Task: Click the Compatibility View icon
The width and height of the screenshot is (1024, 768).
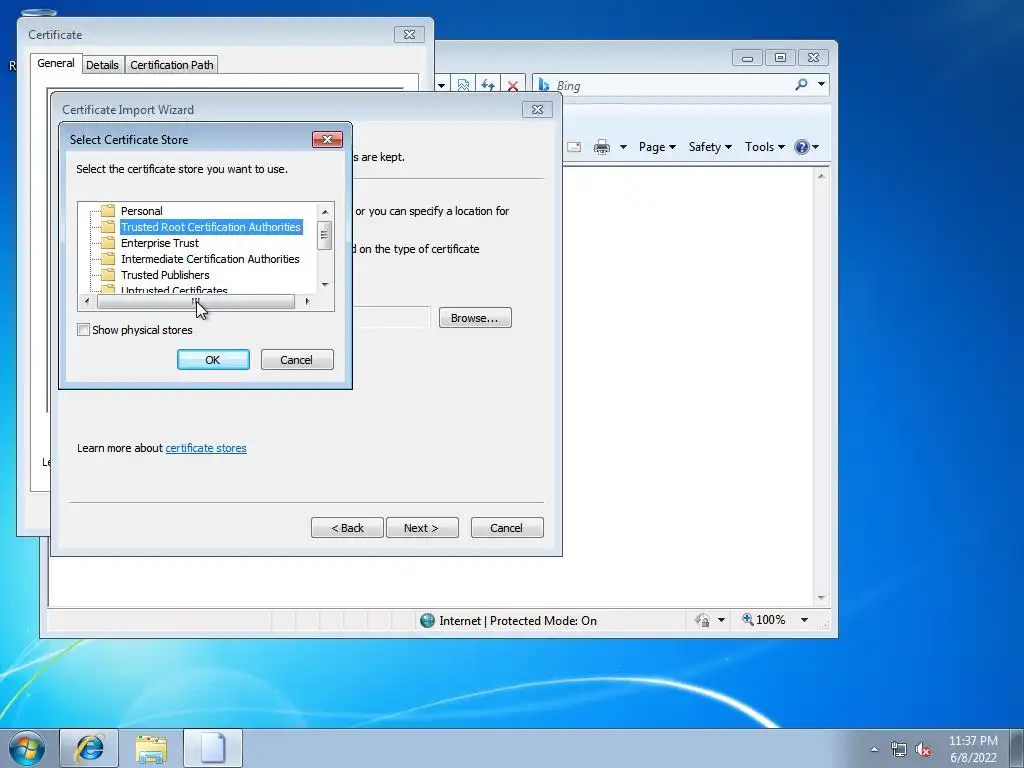Action: pyautogui.click(x=463, y=86)
